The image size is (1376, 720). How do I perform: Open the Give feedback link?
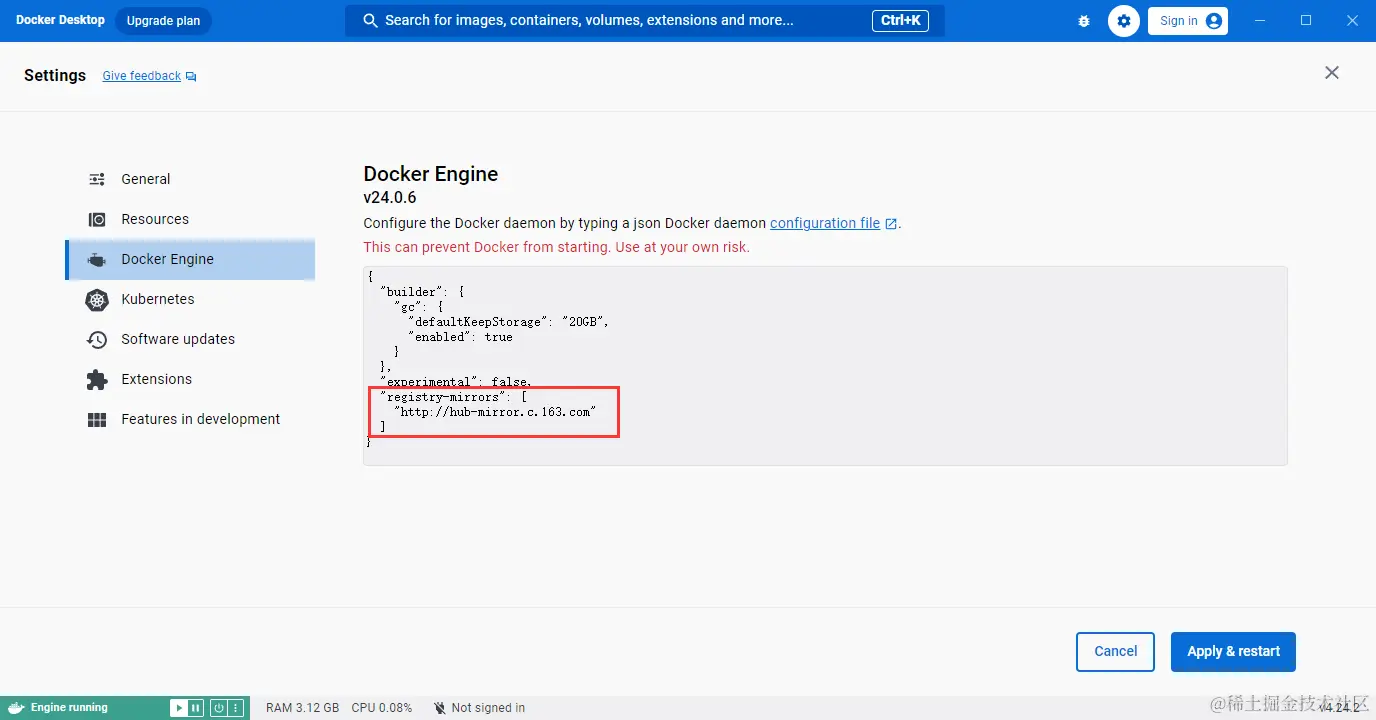[x=149, y=76]
